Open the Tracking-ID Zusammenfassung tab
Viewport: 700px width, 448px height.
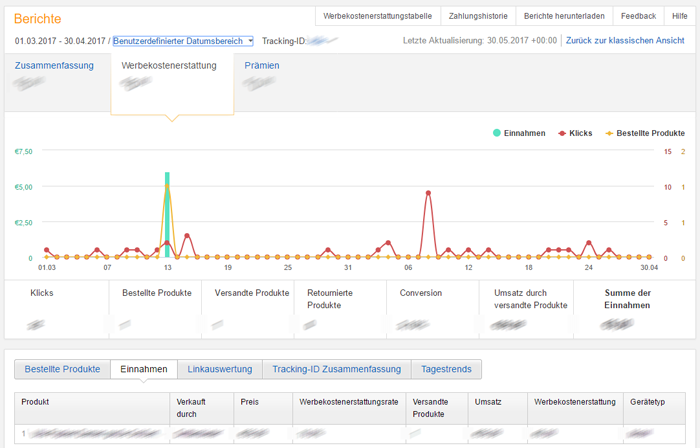(x=337, y=369)
